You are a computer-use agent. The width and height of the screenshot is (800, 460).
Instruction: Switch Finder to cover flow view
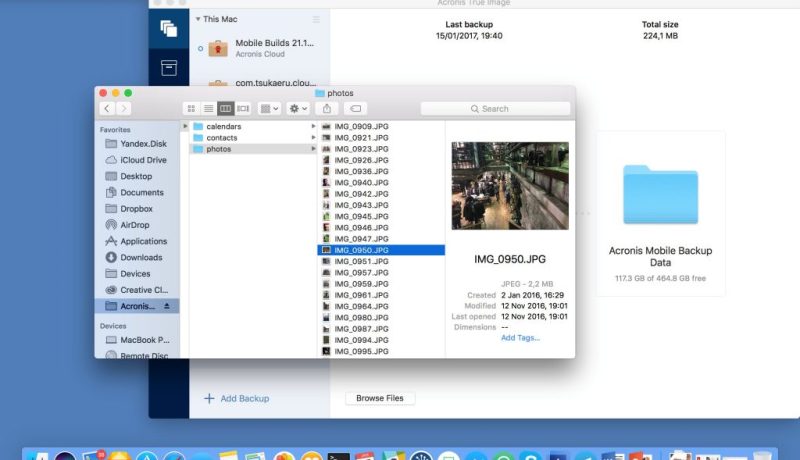[x=243, y=109]
